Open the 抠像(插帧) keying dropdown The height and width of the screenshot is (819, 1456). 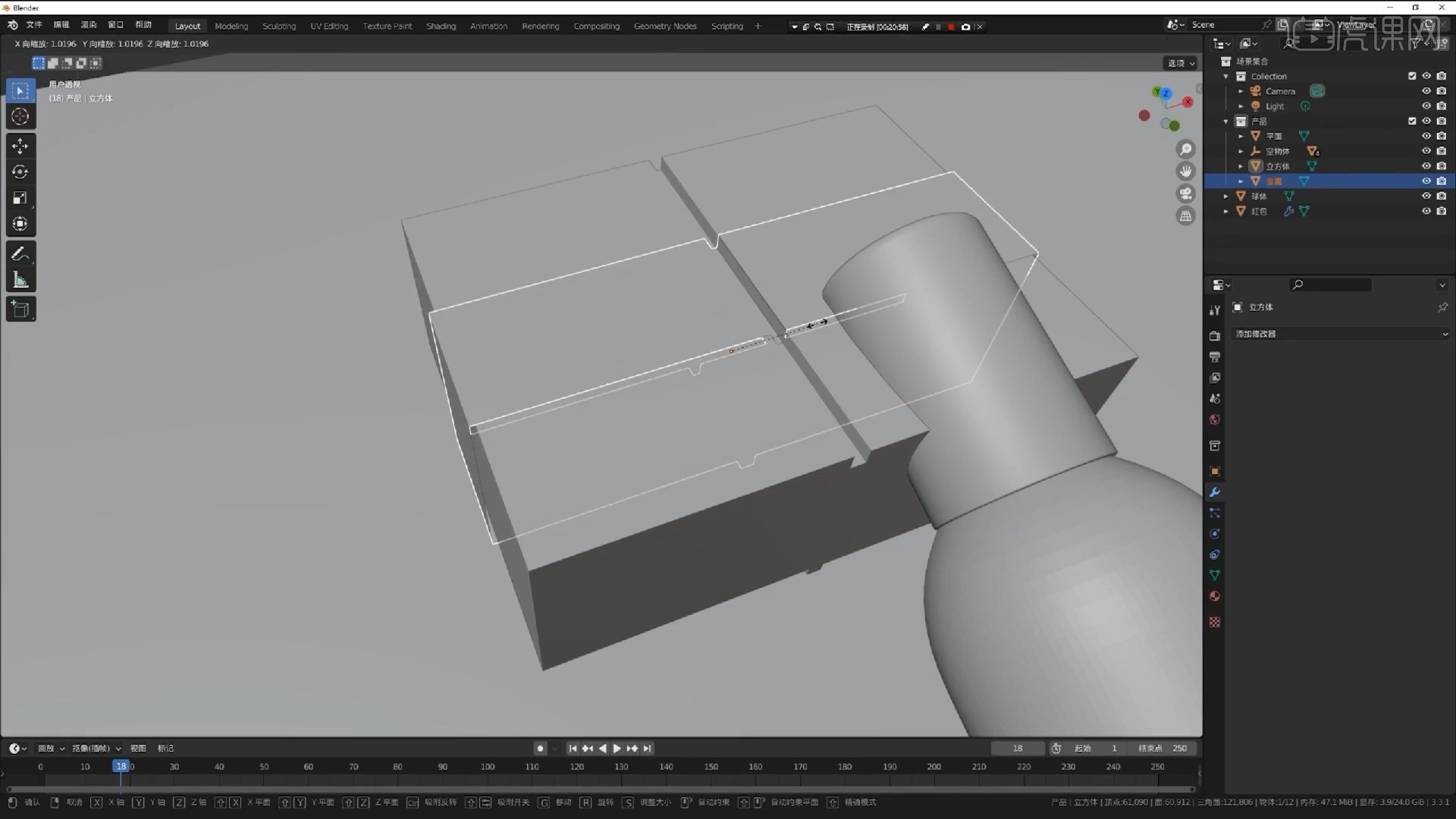(96, 748)
